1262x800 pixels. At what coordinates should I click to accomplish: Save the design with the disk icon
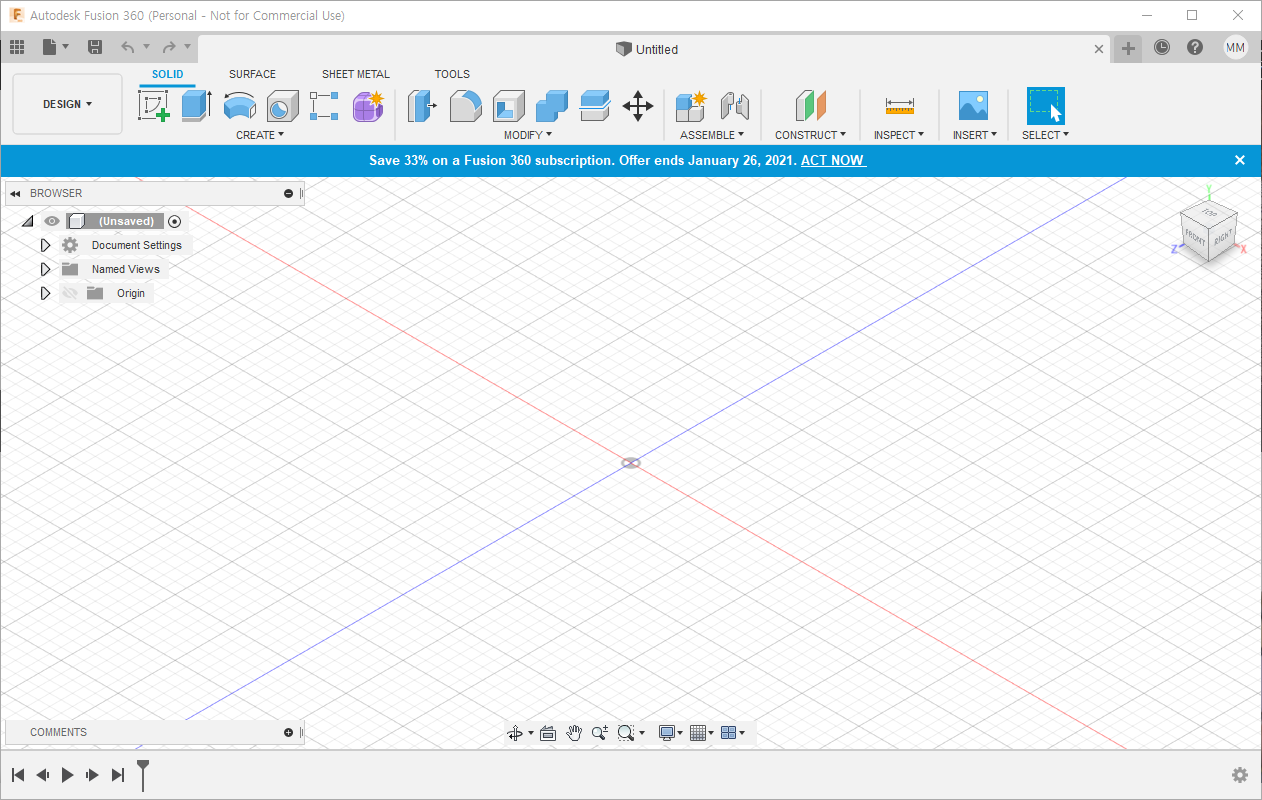click(95, 47)
